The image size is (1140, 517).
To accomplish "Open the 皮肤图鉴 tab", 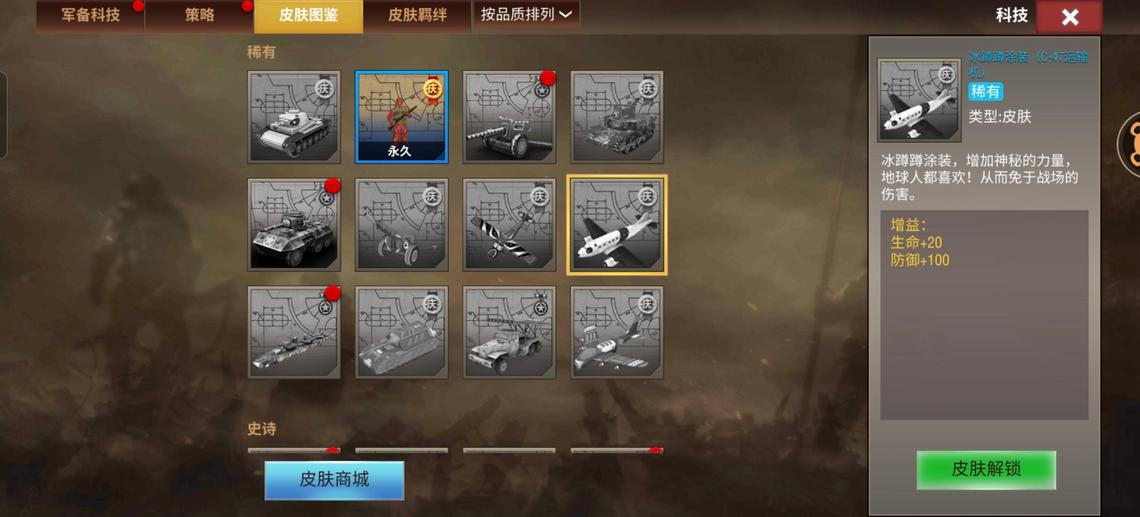I will click(308, 15).
